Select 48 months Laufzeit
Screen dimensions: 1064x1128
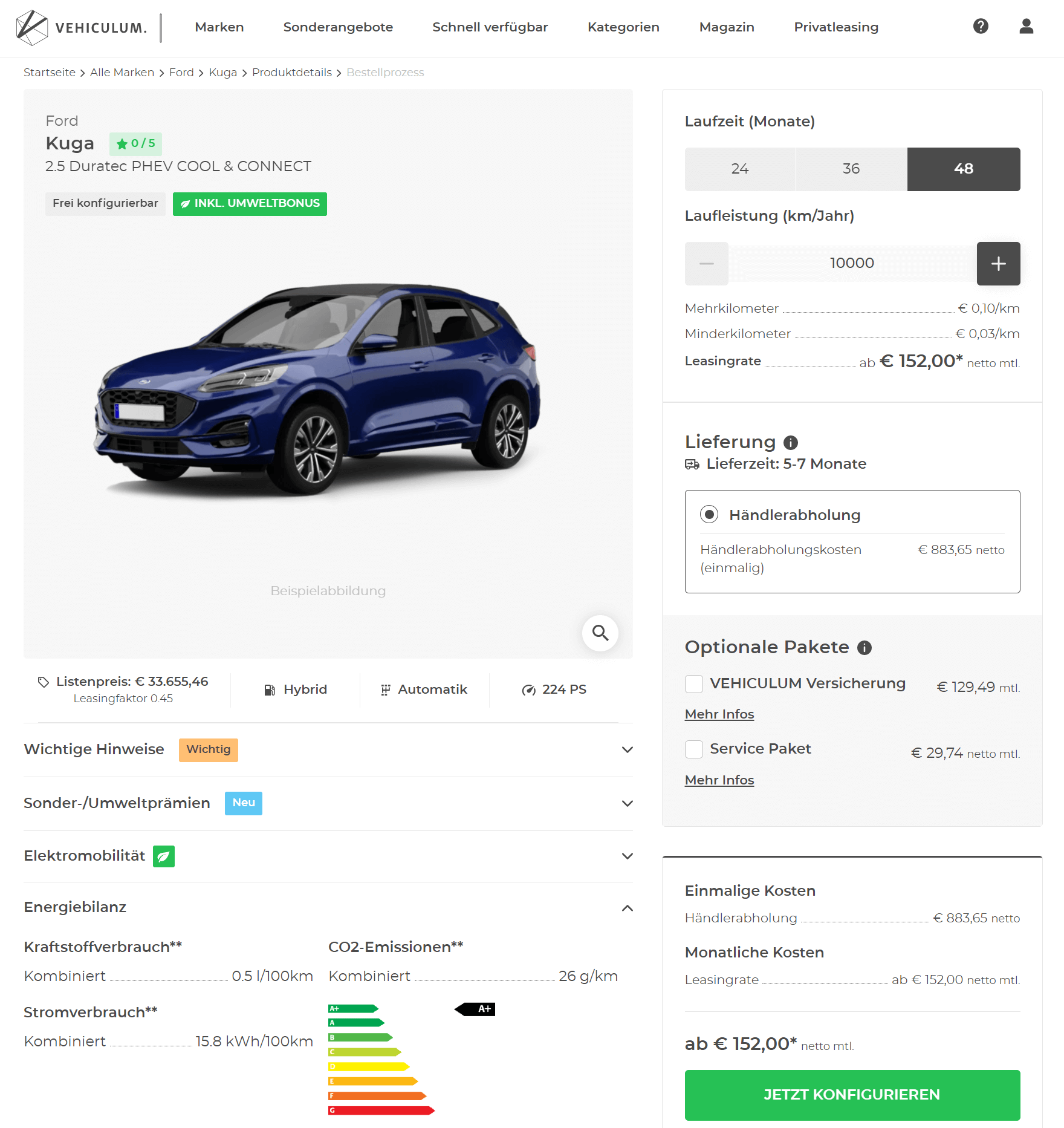coord(964,169)
